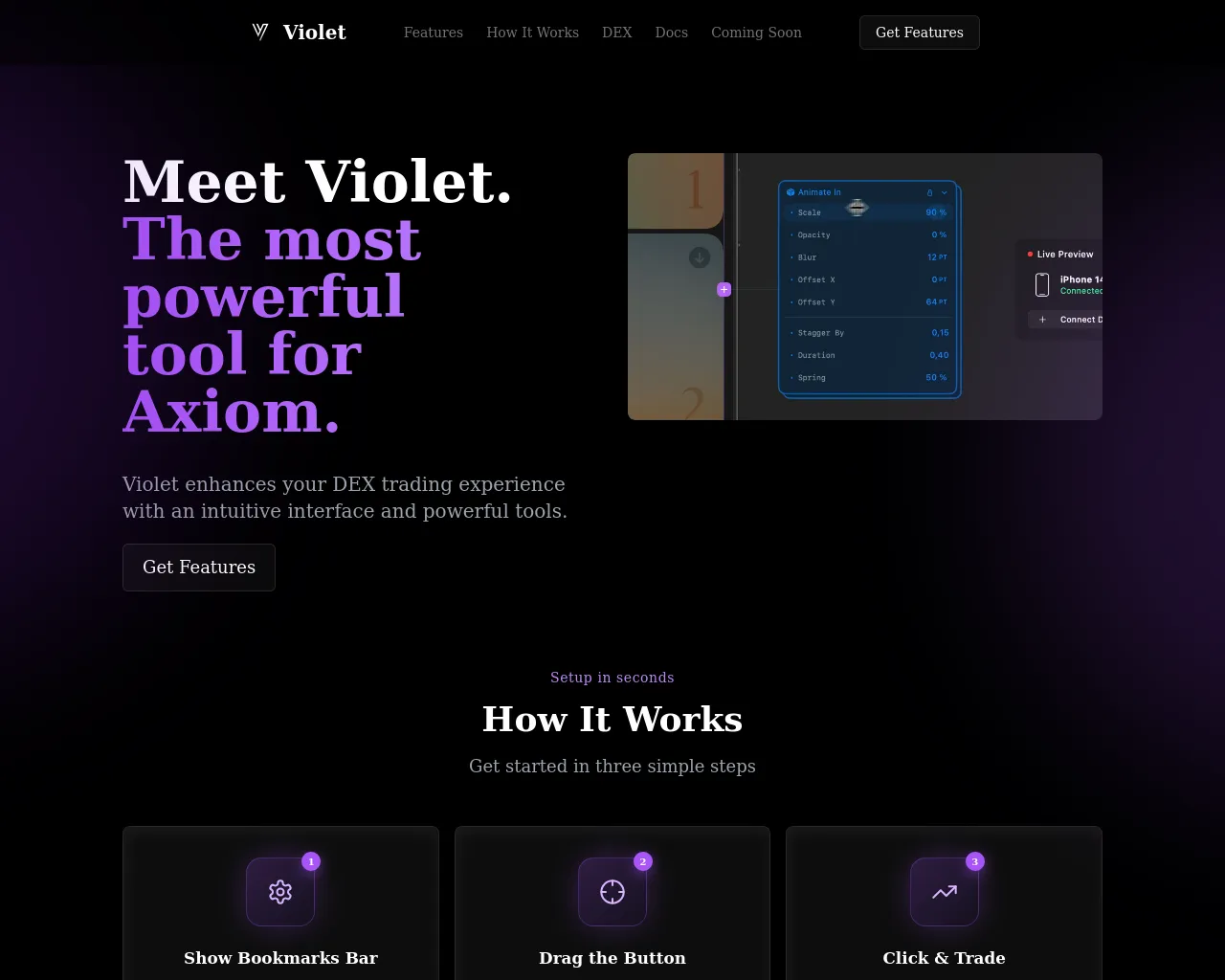Click Get started in three simple steps text
Screen dimensions: 1225x980
[x=612, y=766]
